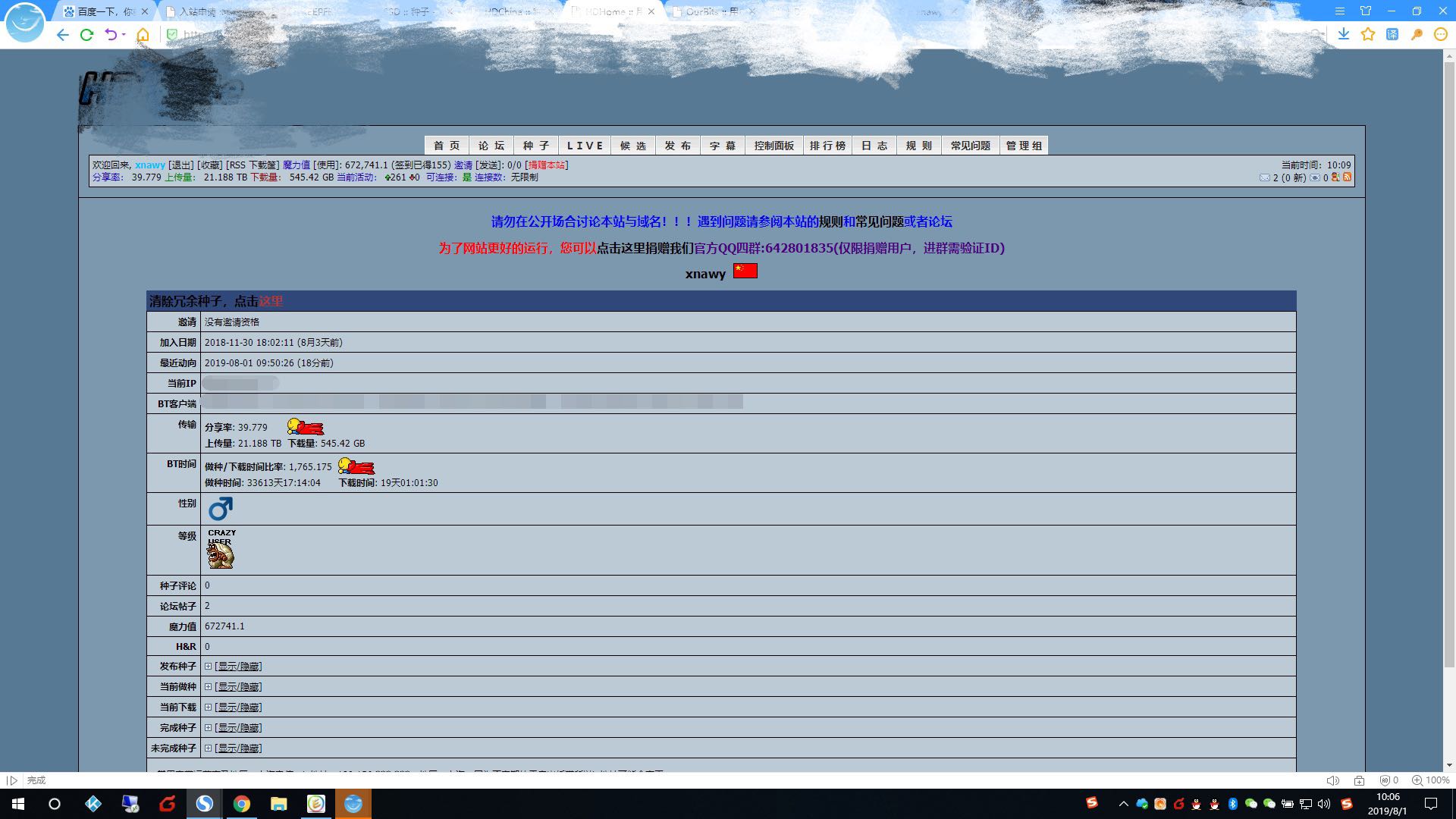Open the page translate icon

[1392, 34]
